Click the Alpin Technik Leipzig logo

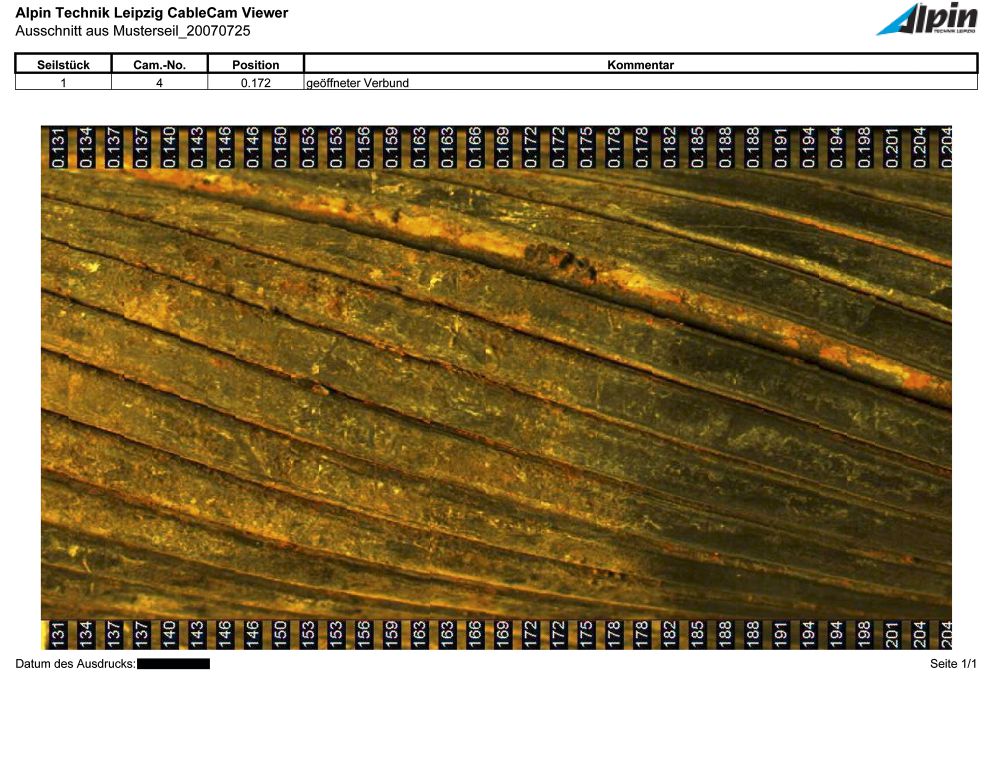click(927, 18)
